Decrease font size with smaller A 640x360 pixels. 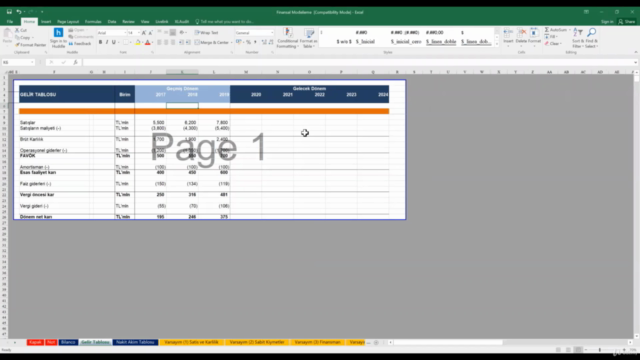150,33
